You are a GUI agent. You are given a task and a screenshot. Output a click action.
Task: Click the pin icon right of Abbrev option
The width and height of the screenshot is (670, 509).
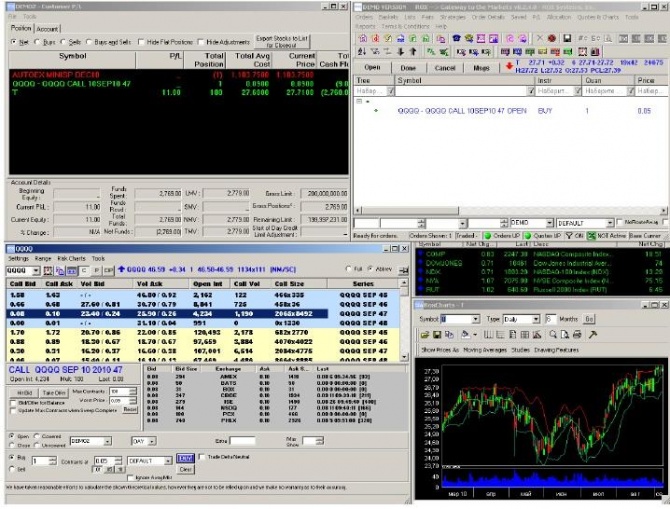403,270
